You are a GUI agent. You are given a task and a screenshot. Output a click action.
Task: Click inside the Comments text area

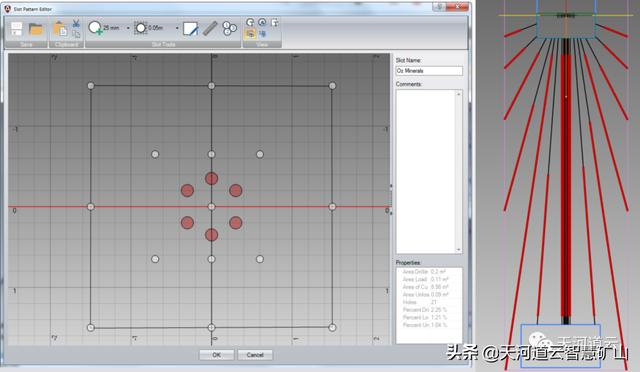(x=426, y=172)
